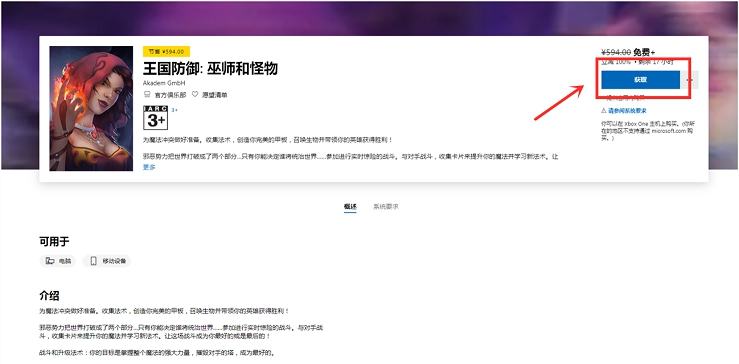Click the 电脑 PC device chip
Image resolution: width=739 pixels, height=364 pixels.
[57, 261]
